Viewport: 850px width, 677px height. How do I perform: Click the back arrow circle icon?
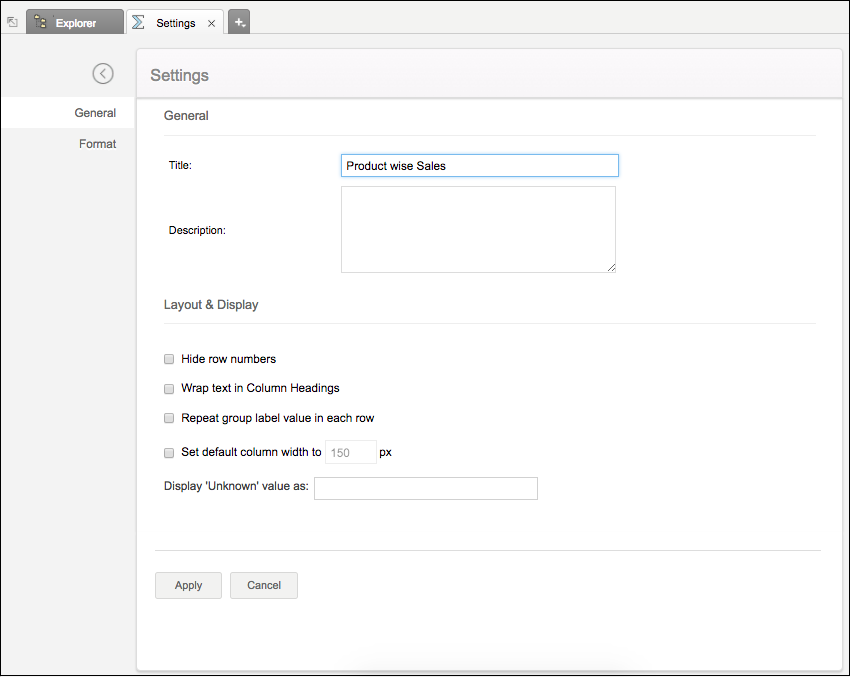point(103,74)
